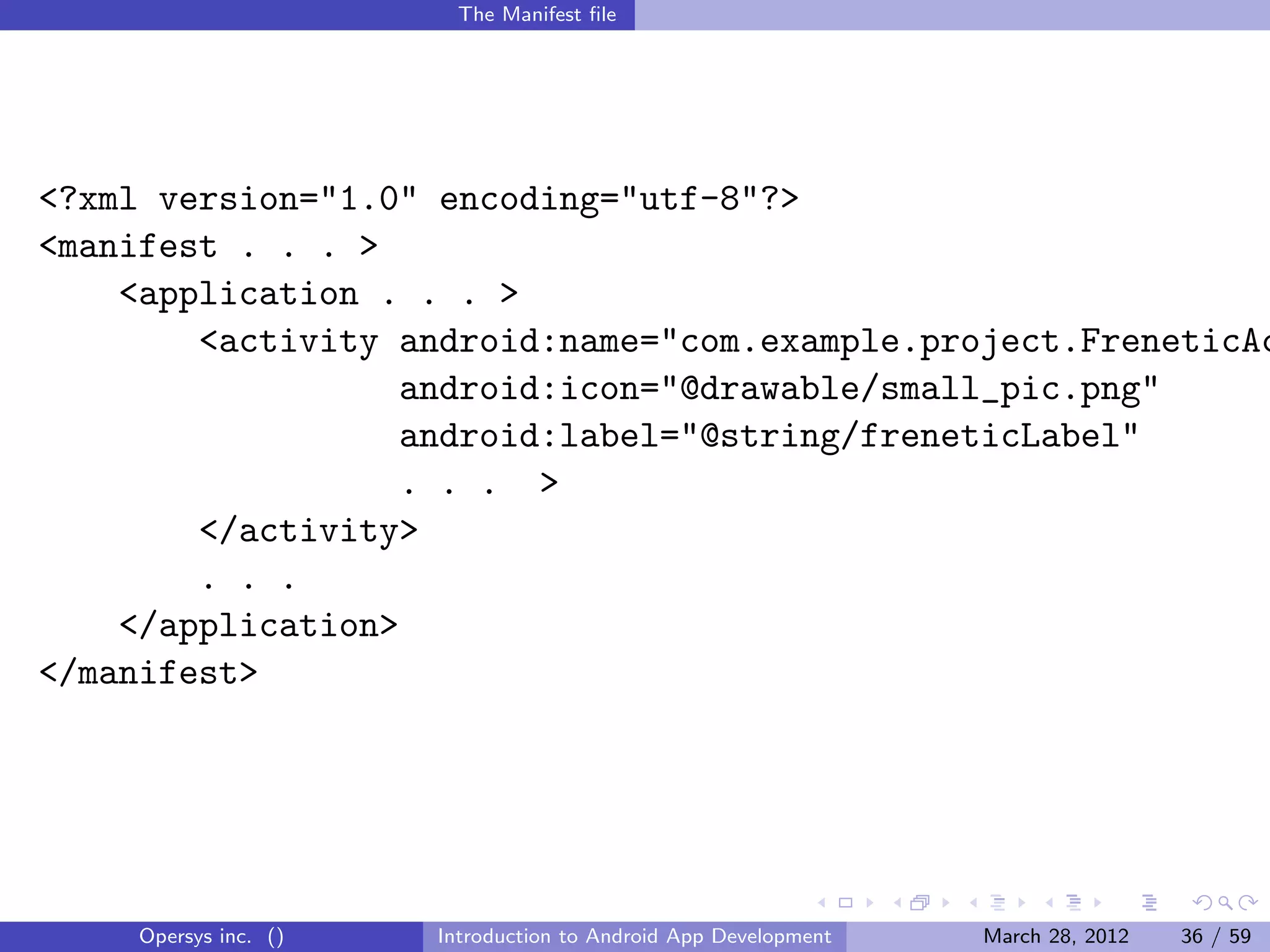The image size is (1270, 952).
Task: Open 'The Manifest file' section in header
Action: pyautogui.click(x=538, y=14)
